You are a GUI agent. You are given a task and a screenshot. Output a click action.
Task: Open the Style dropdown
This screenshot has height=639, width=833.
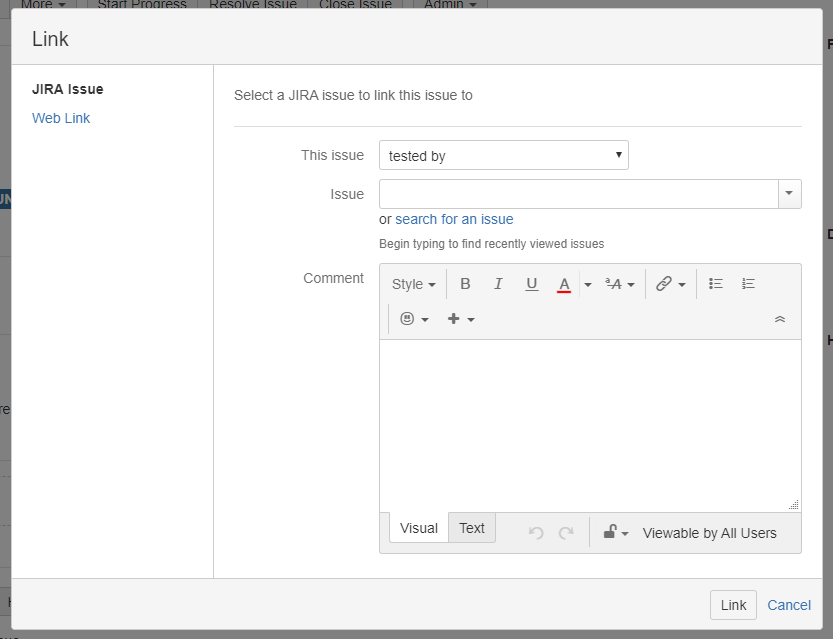coord(413,284)
